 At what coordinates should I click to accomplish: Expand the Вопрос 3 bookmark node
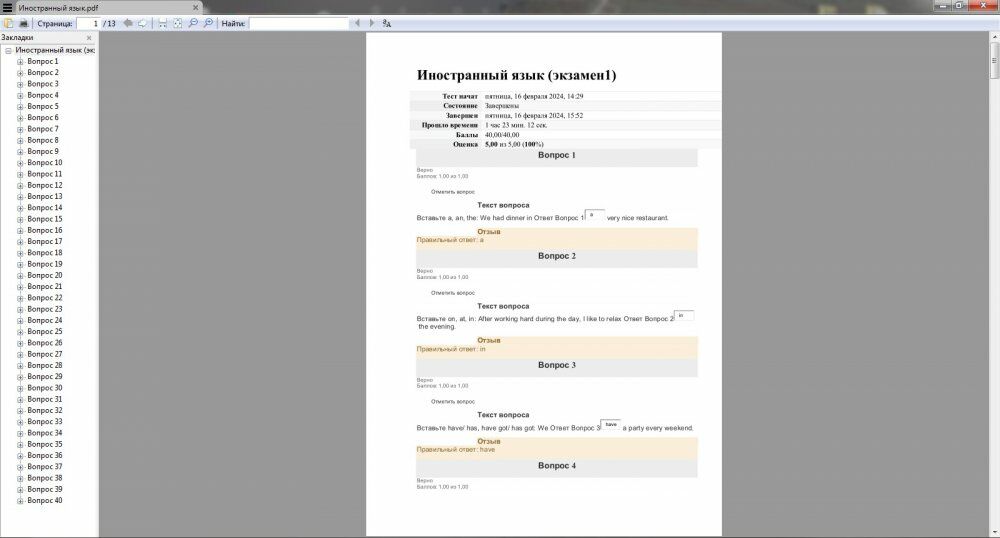pos(20,84)
